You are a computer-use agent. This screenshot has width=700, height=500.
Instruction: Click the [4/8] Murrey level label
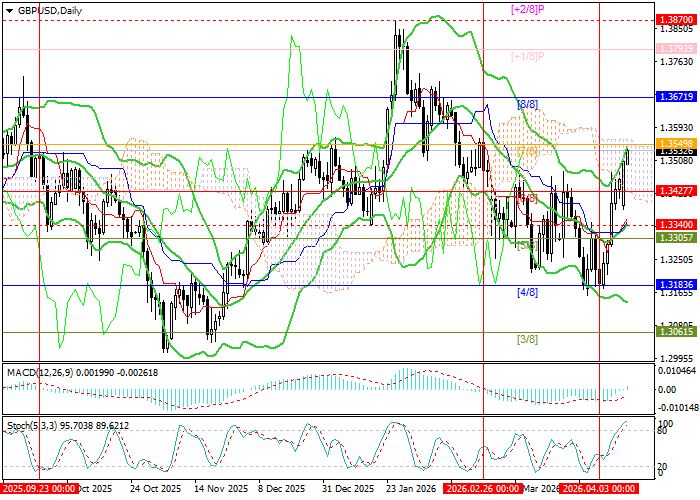527,292
